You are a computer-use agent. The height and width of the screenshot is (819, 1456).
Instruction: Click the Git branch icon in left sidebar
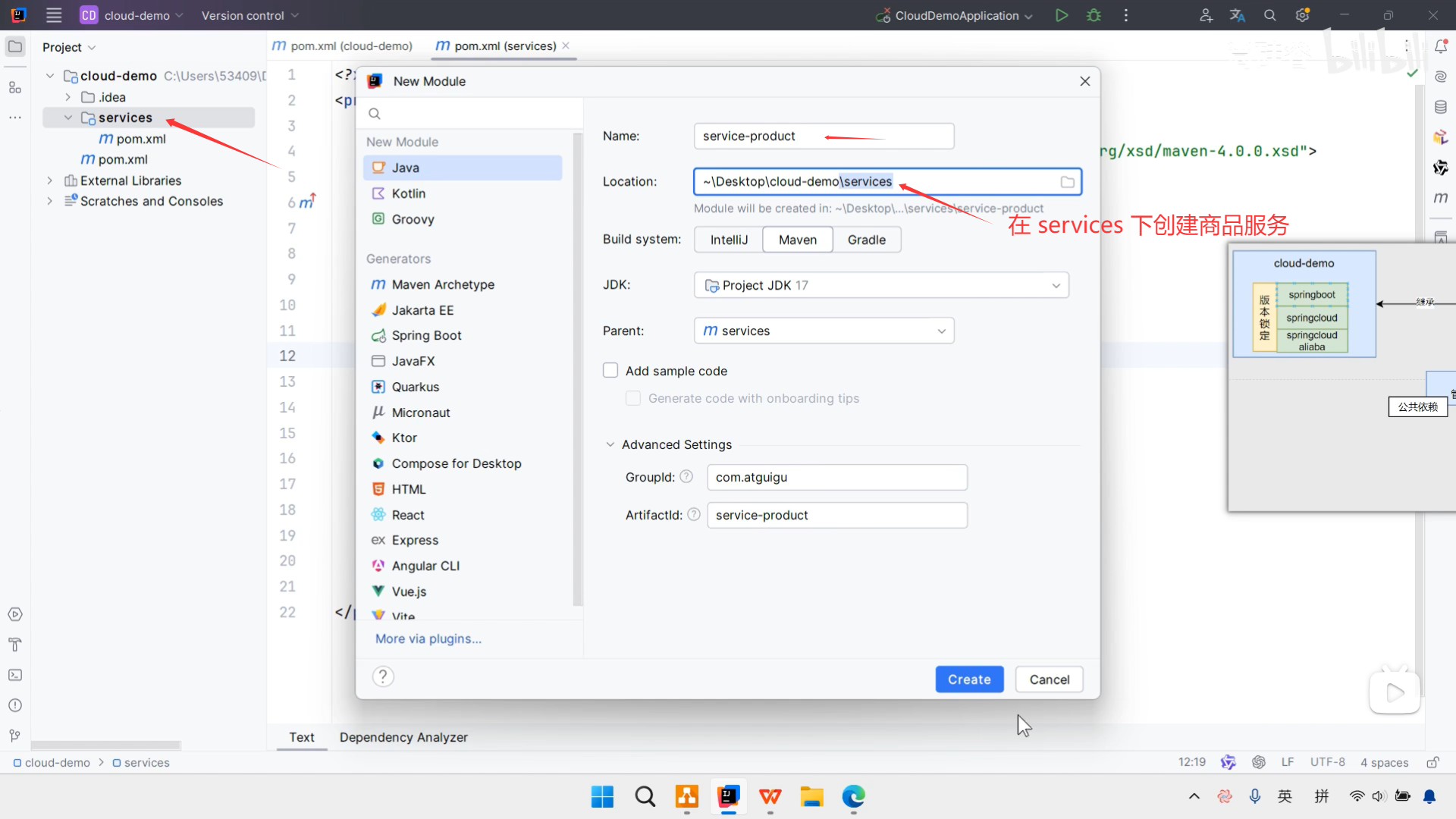15,736
